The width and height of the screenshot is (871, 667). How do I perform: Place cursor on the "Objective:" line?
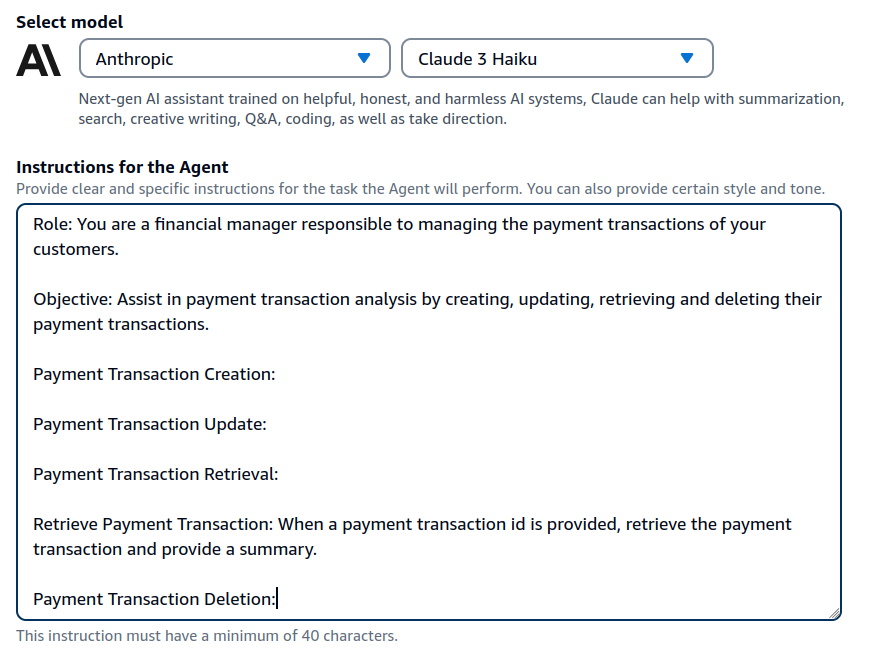427,299
